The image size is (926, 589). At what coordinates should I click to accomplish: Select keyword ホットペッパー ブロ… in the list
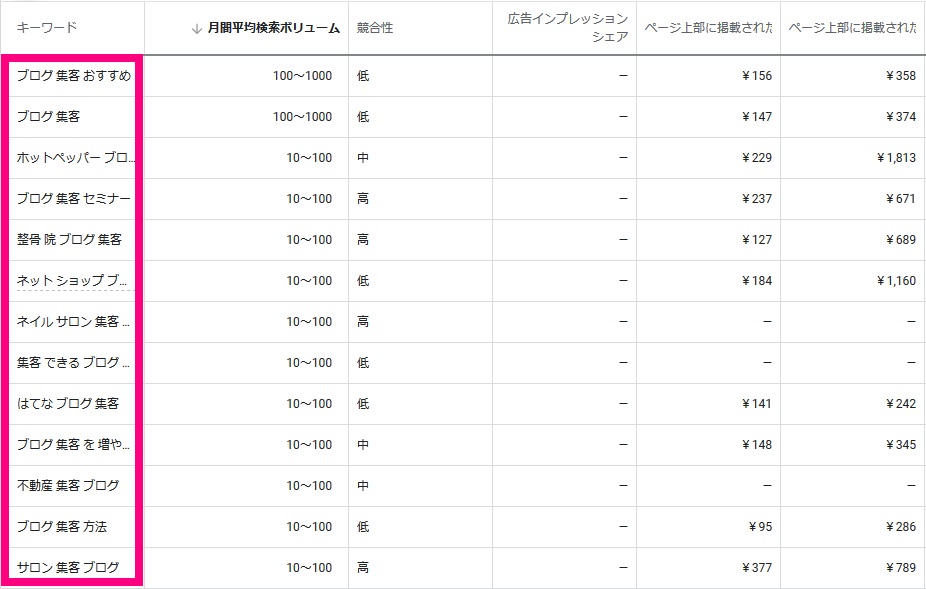(x=74, y=158)
